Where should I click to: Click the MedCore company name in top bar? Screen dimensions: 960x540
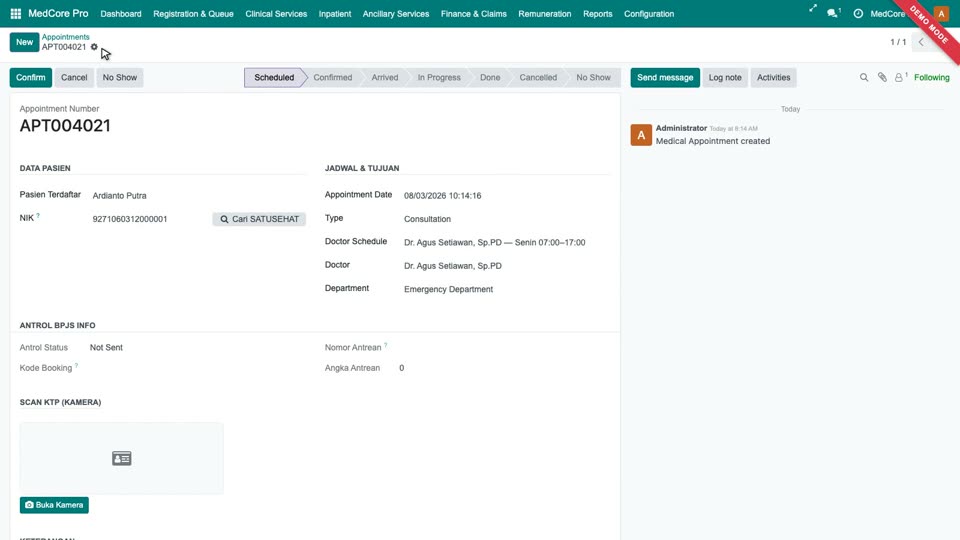888,13
